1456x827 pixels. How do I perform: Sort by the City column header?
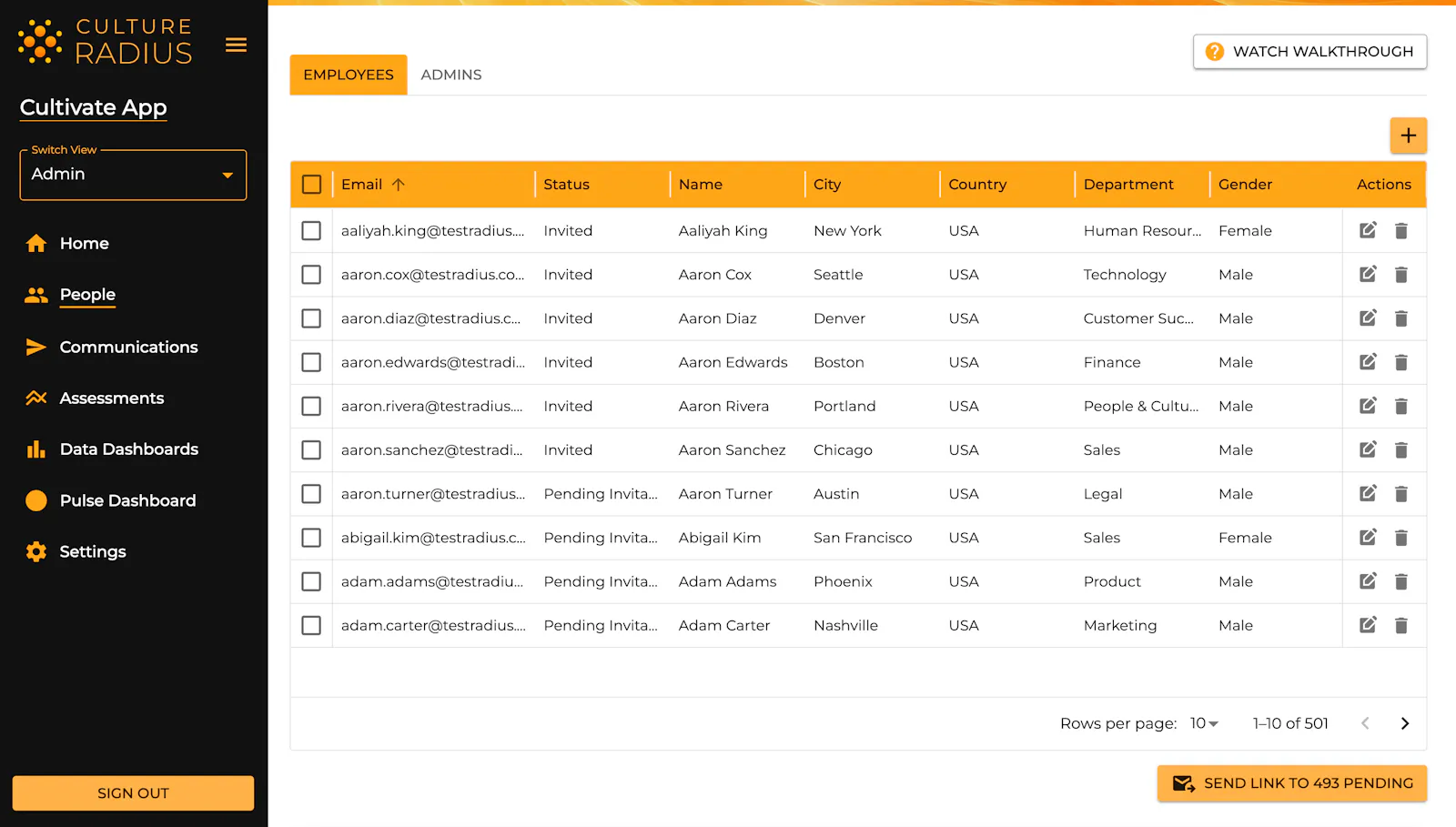point(827,184)
